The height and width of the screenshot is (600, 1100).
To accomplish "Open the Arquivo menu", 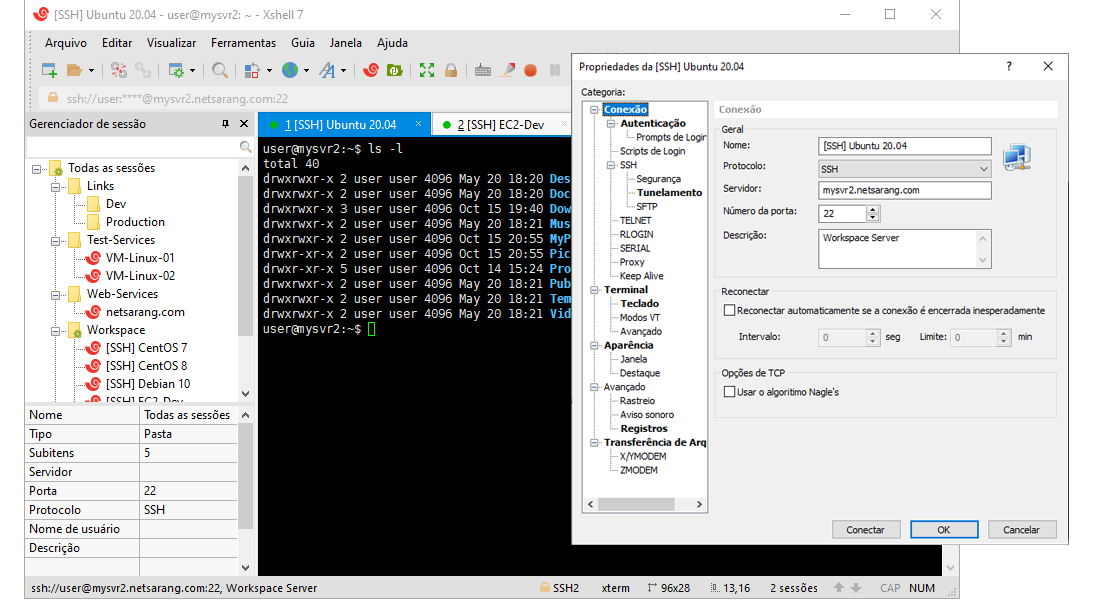I will (x=66, y=43).
